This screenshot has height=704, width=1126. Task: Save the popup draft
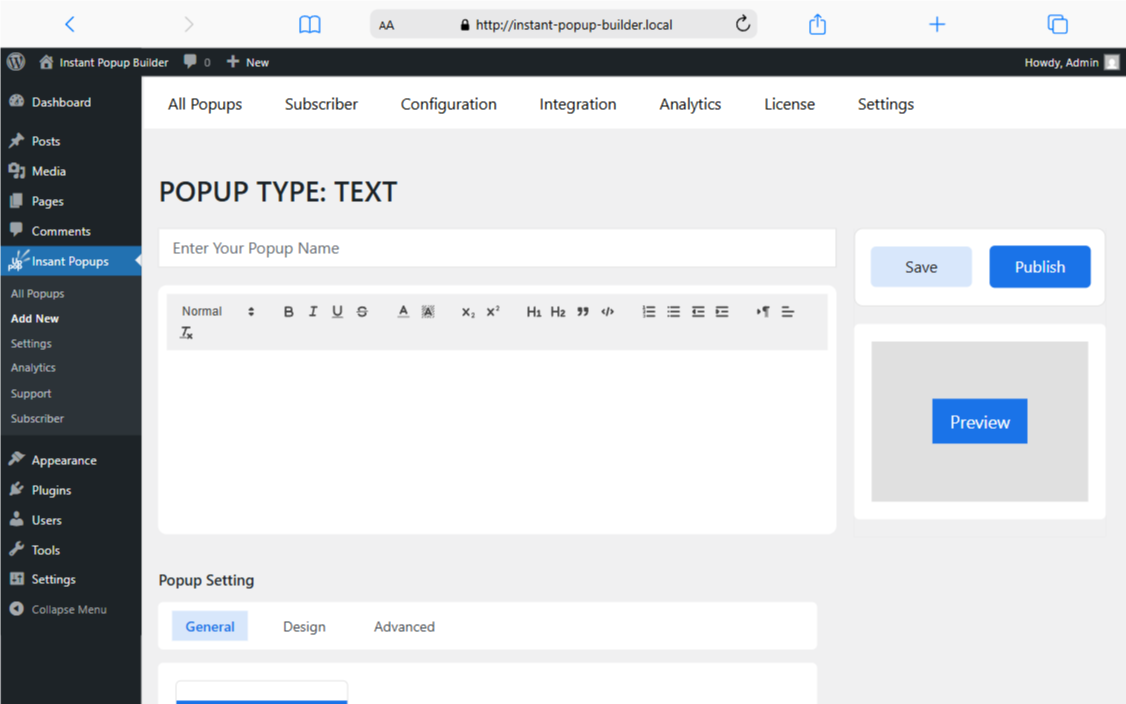pyautogui.click(x=921, y=267)
